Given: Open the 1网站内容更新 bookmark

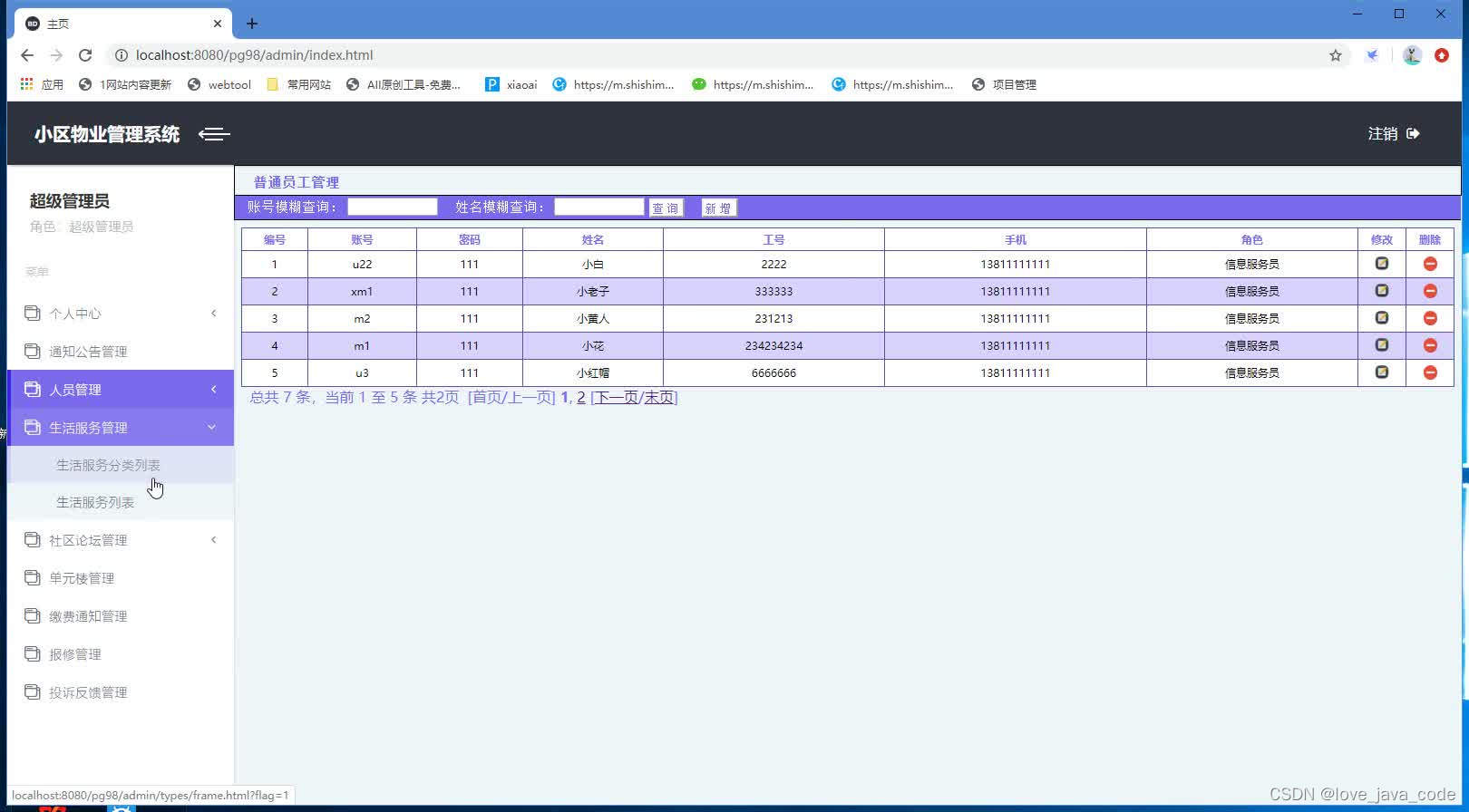Looking at the screenshot, I should 125,84.
